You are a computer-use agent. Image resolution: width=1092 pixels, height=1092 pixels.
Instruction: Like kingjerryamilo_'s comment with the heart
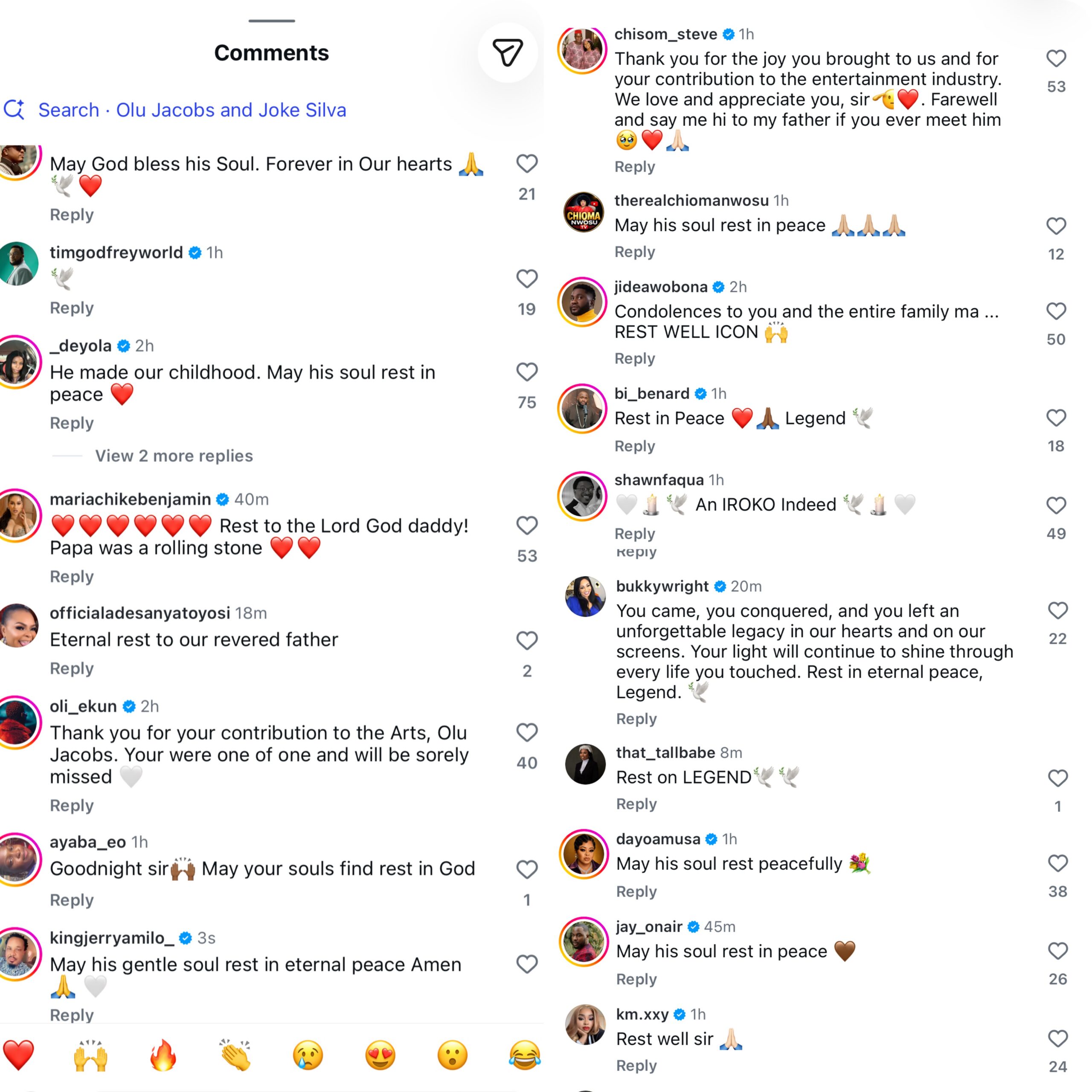pyautogui.click(x=527, y=964)
